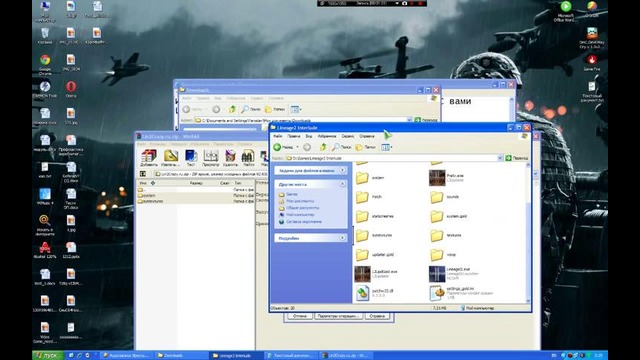Screen dimensions: 640x360
Task: Select the Patch folder
Action: coord(369,197)
